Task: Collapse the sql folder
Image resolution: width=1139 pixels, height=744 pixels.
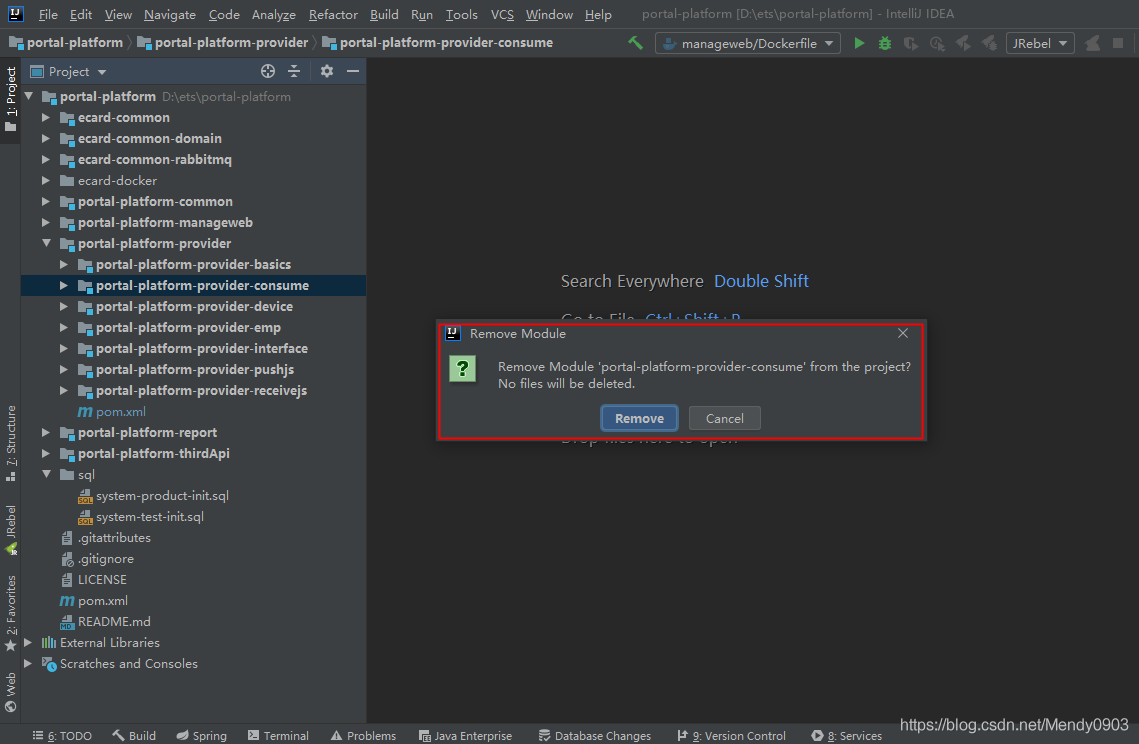Action: point(46,475)
